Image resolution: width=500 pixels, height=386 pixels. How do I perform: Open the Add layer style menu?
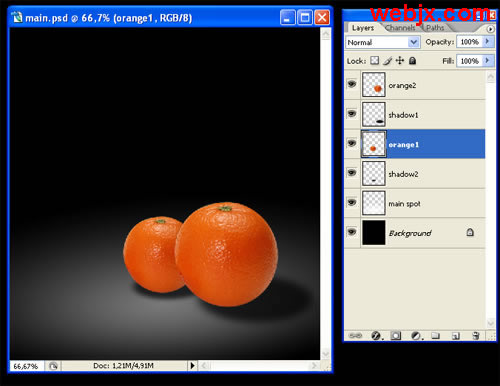click(x=377, y=336)
